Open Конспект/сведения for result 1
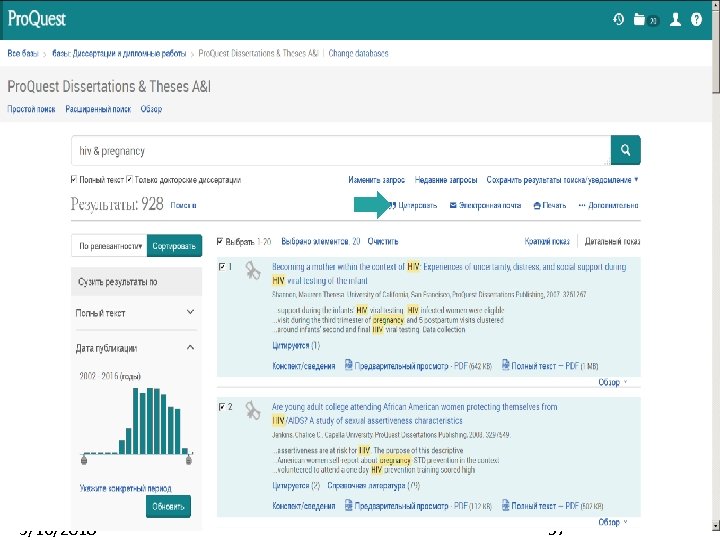 point(304,366)
